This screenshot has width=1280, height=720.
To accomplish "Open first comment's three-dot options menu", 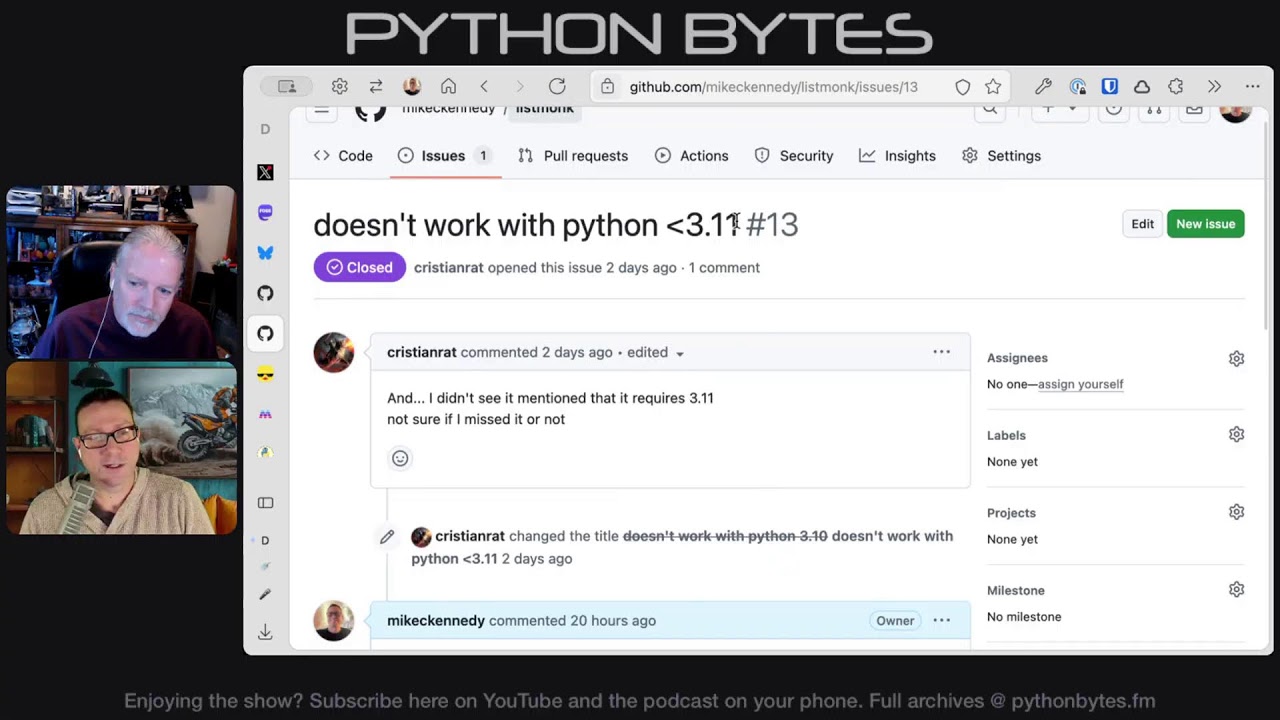I will pyautogui.click(x=941, y=352).
